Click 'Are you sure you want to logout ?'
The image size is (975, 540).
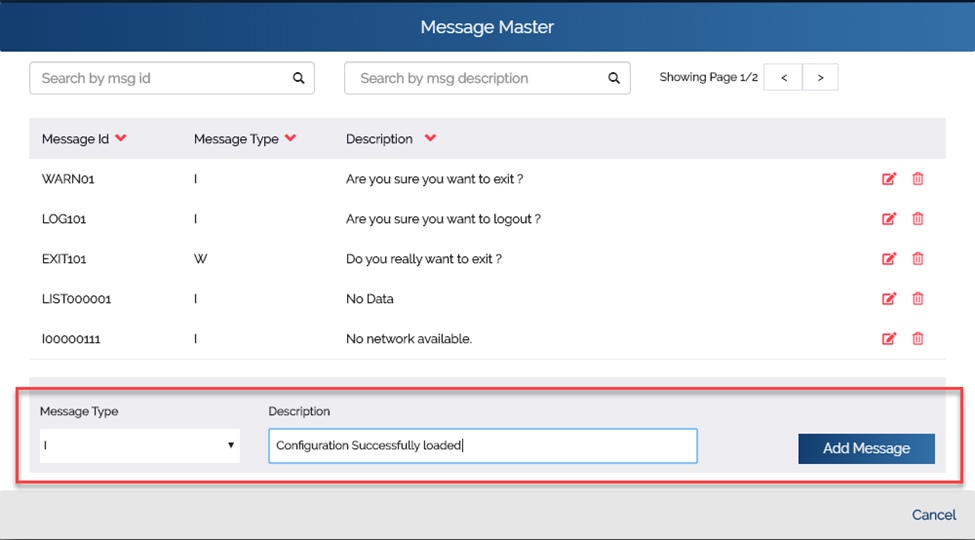[x=443, y=219]
